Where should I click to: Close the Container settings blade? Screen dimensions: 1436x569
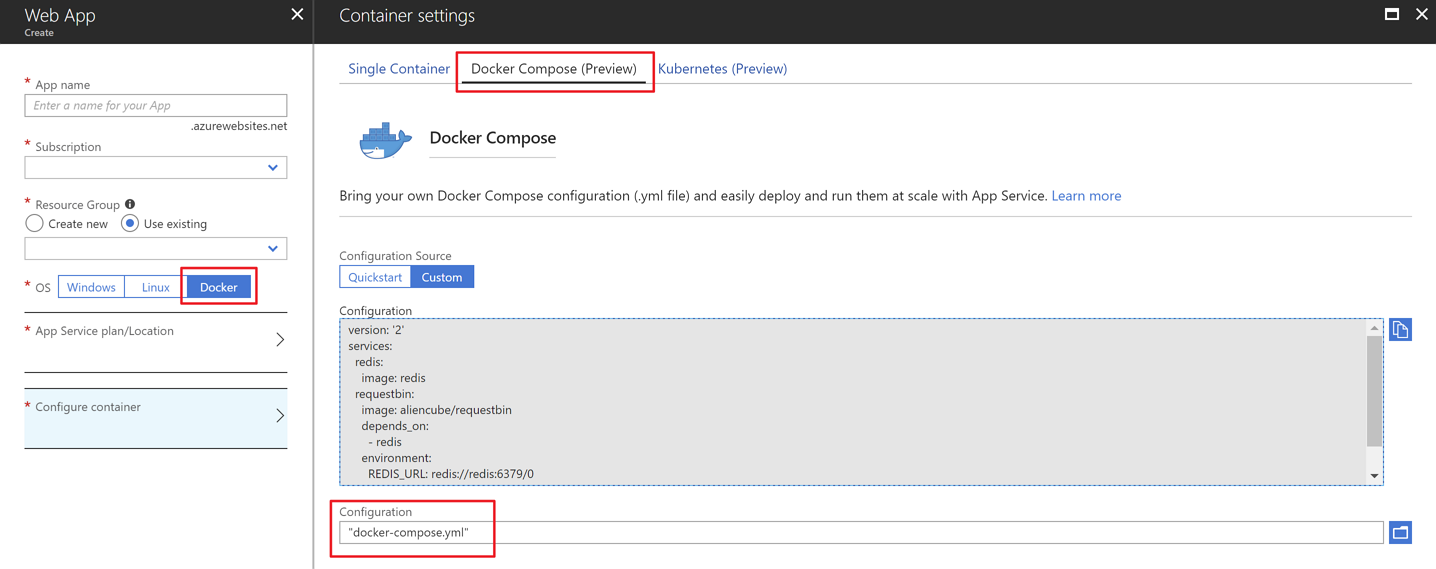(1422, 14)
